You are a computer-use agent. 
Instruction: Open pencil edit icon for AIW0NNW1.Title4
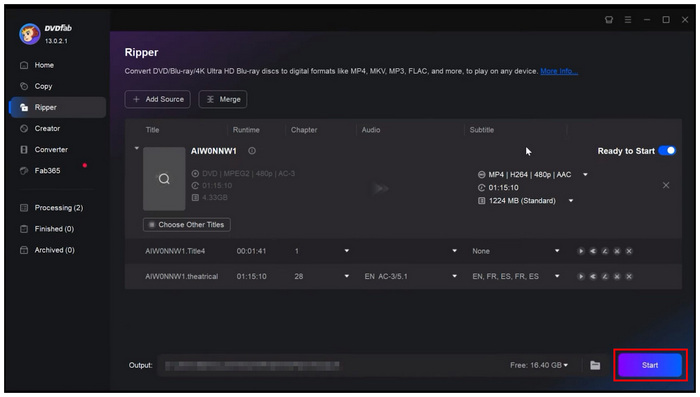pos(605,251)
